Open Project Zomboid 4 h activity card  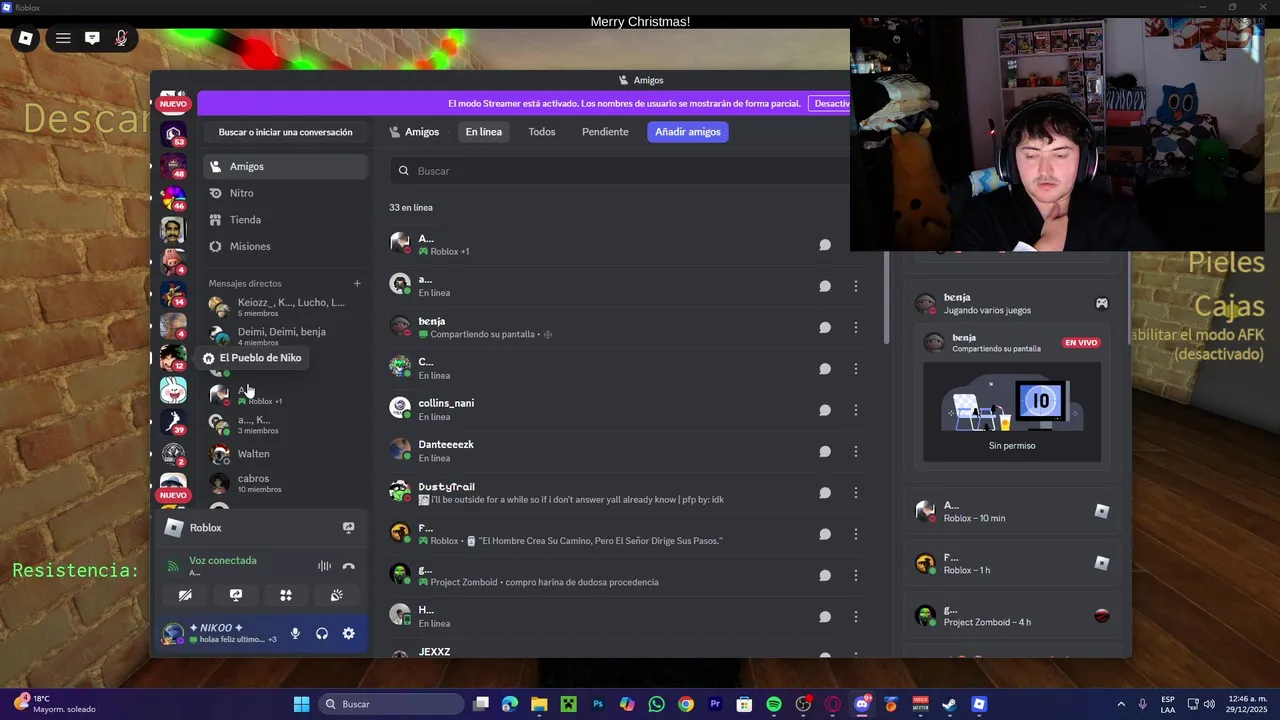(x=1012, y=615)
